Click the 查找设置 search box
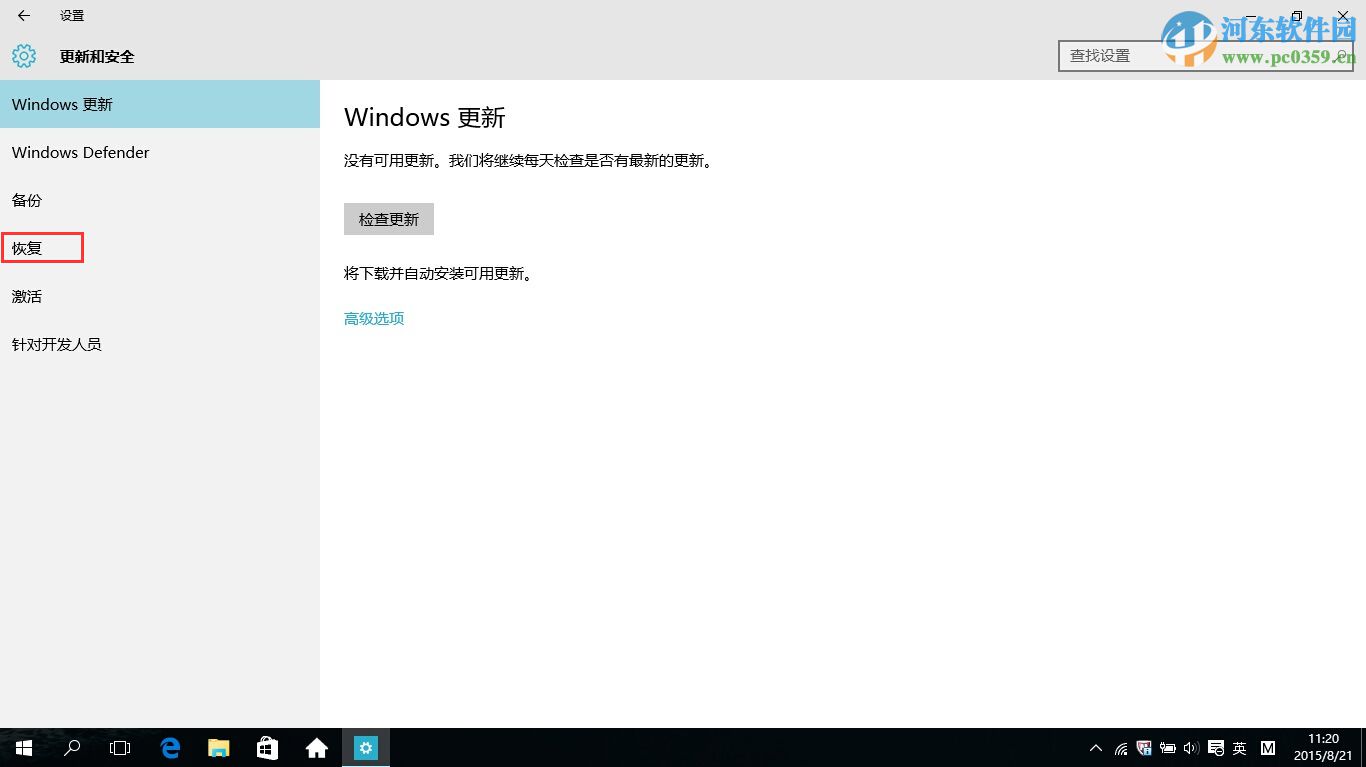 [1150, 56]
